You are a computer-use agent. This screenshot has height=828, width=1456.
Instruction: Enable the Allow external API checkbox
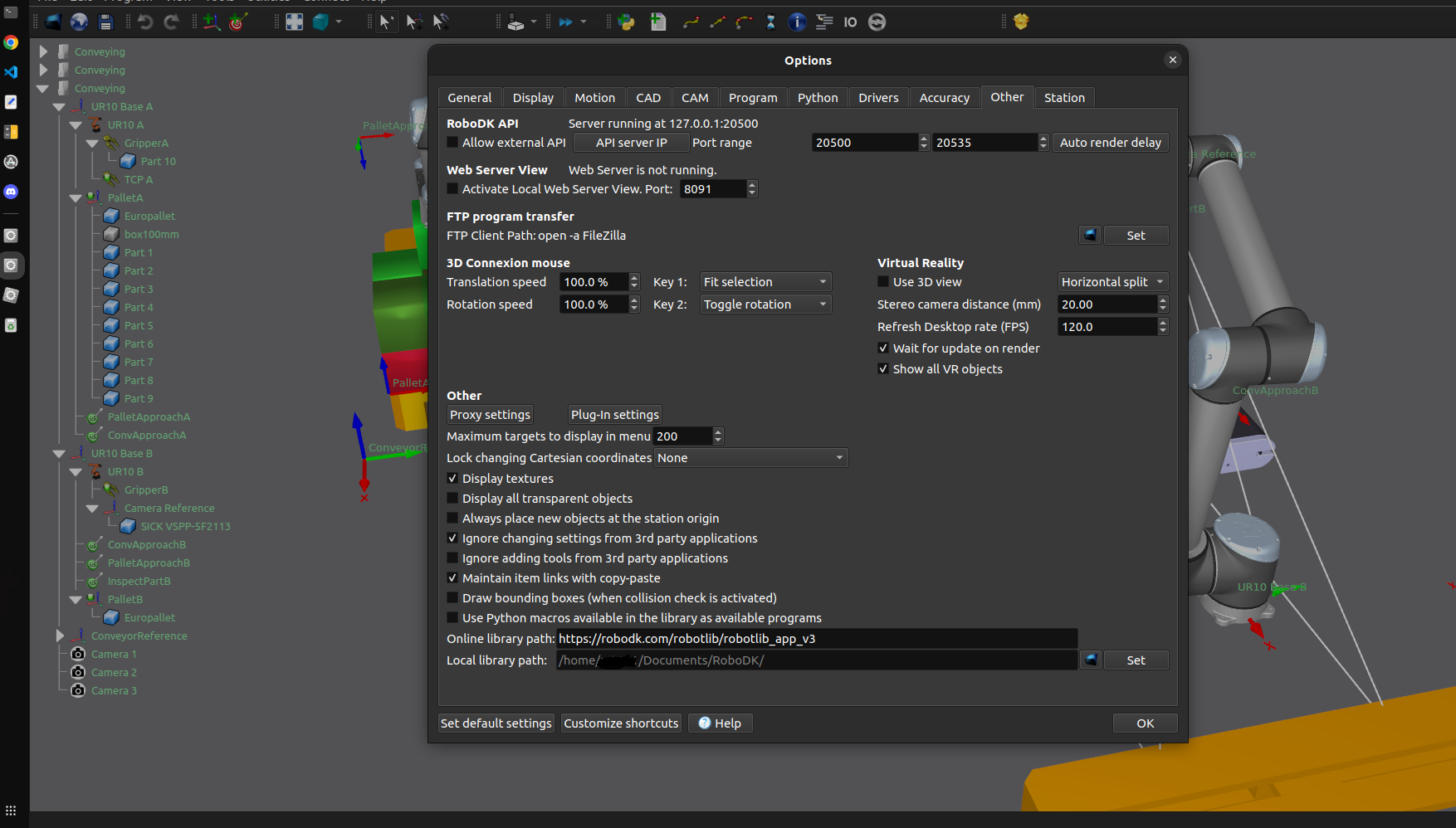click(452, 143)
